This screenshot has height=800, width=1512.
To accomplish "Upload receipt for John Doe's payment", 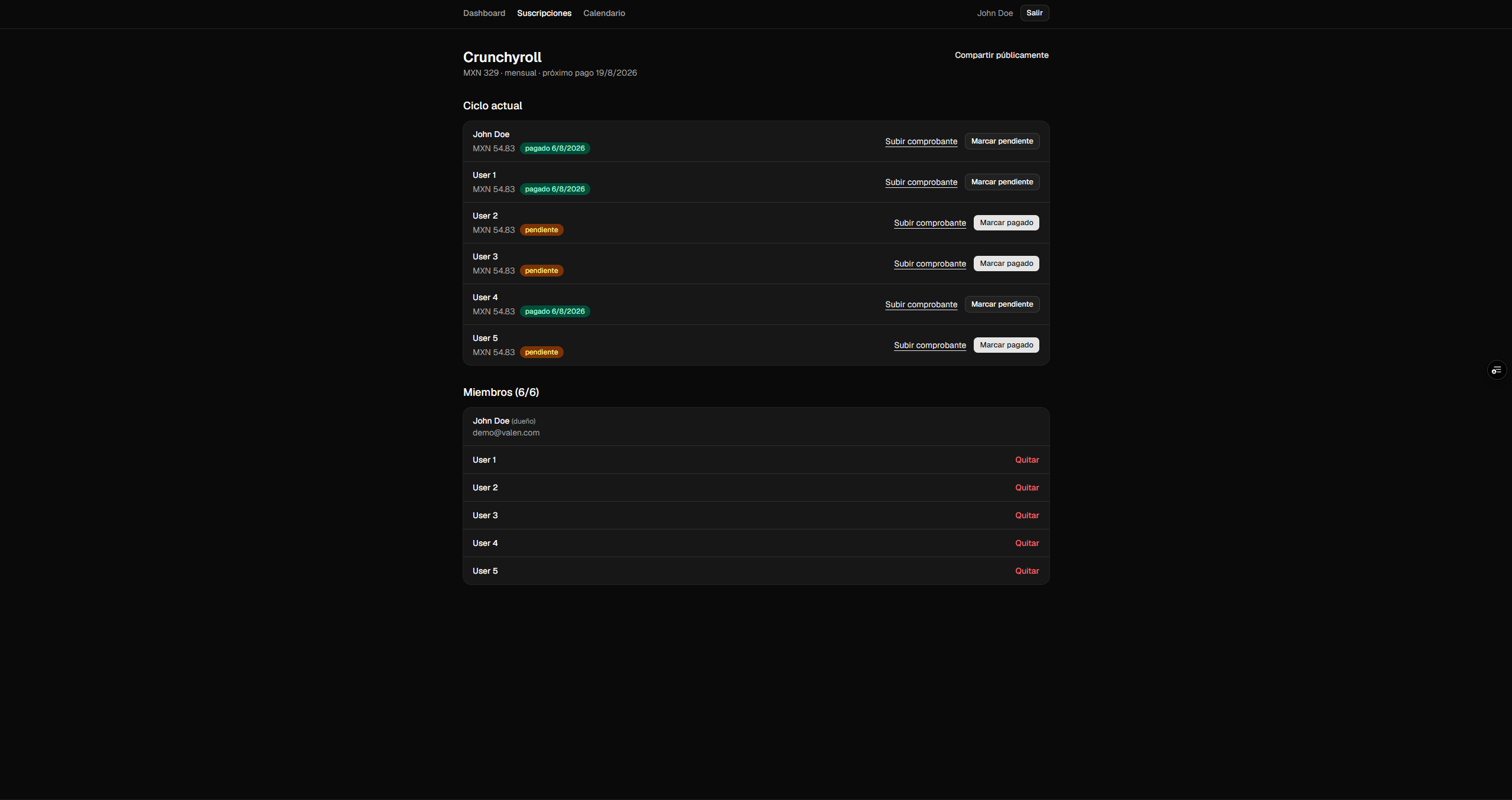I will pos(921,141).
